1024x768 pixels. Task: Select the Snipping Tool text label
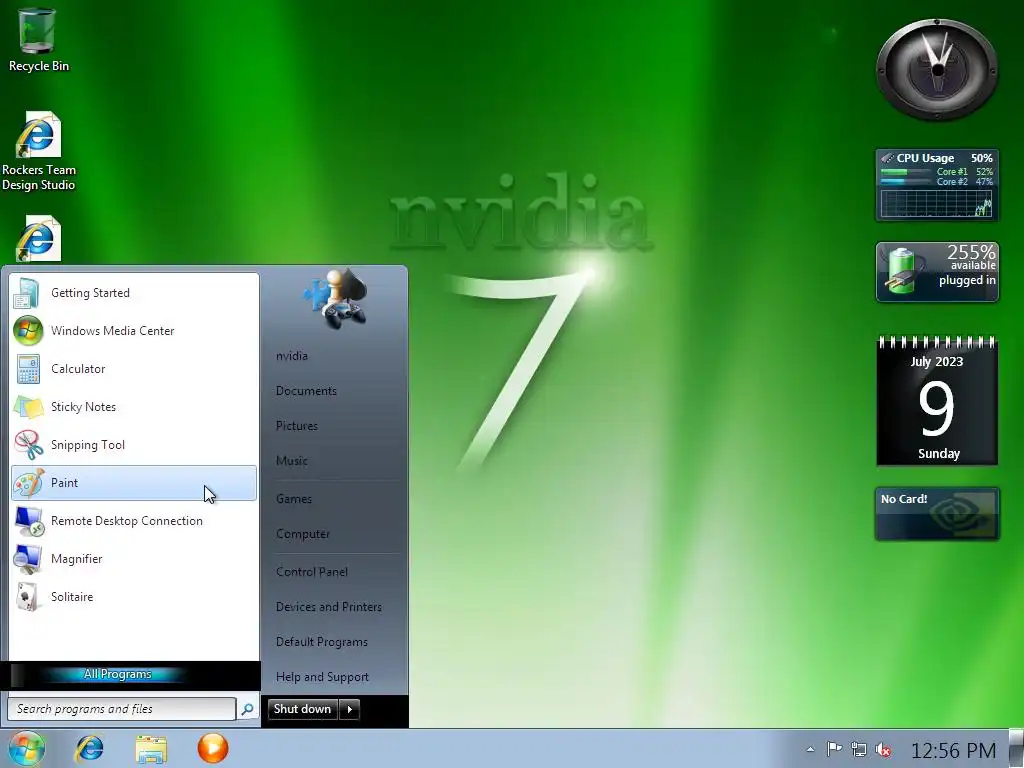88,445
